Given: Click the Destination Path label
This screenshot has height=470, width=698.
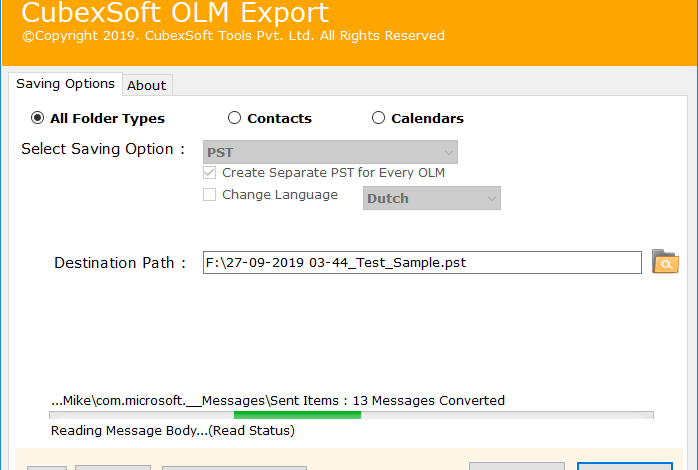Looking at the screenshot, I should [x=120, y=263].
